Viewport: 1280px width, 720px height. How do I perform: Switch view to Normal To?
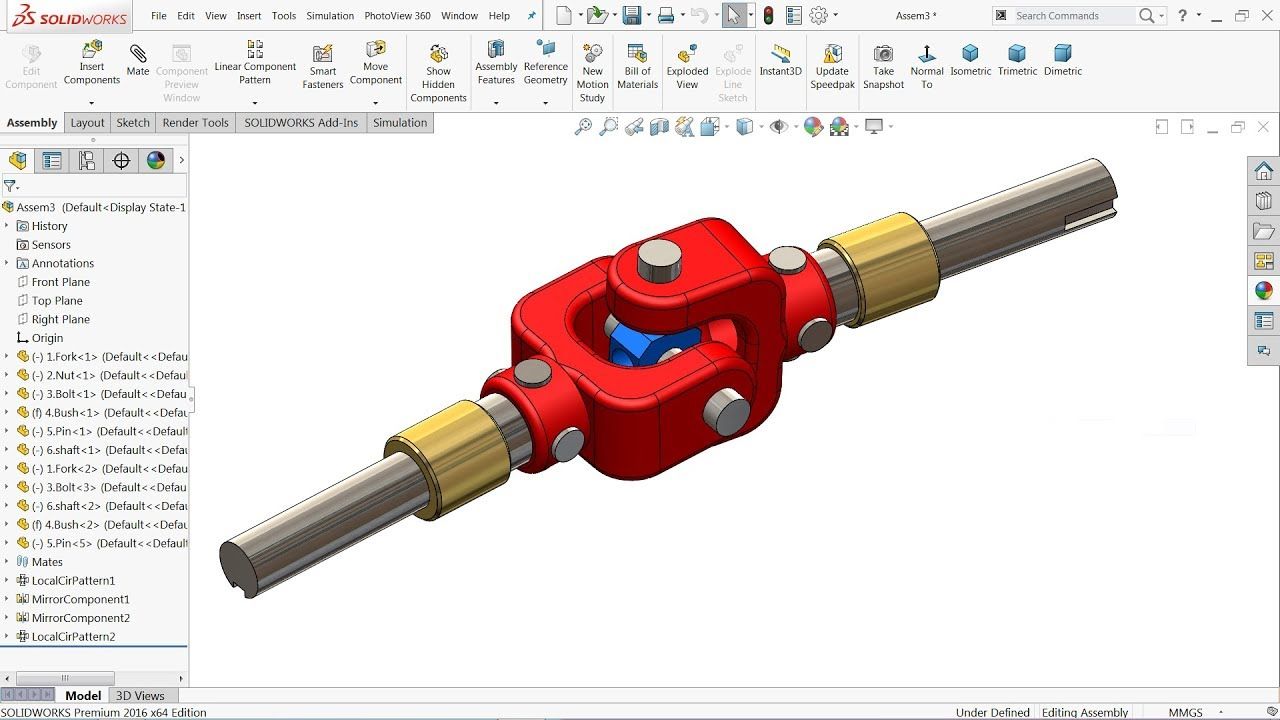pos(927,66)
